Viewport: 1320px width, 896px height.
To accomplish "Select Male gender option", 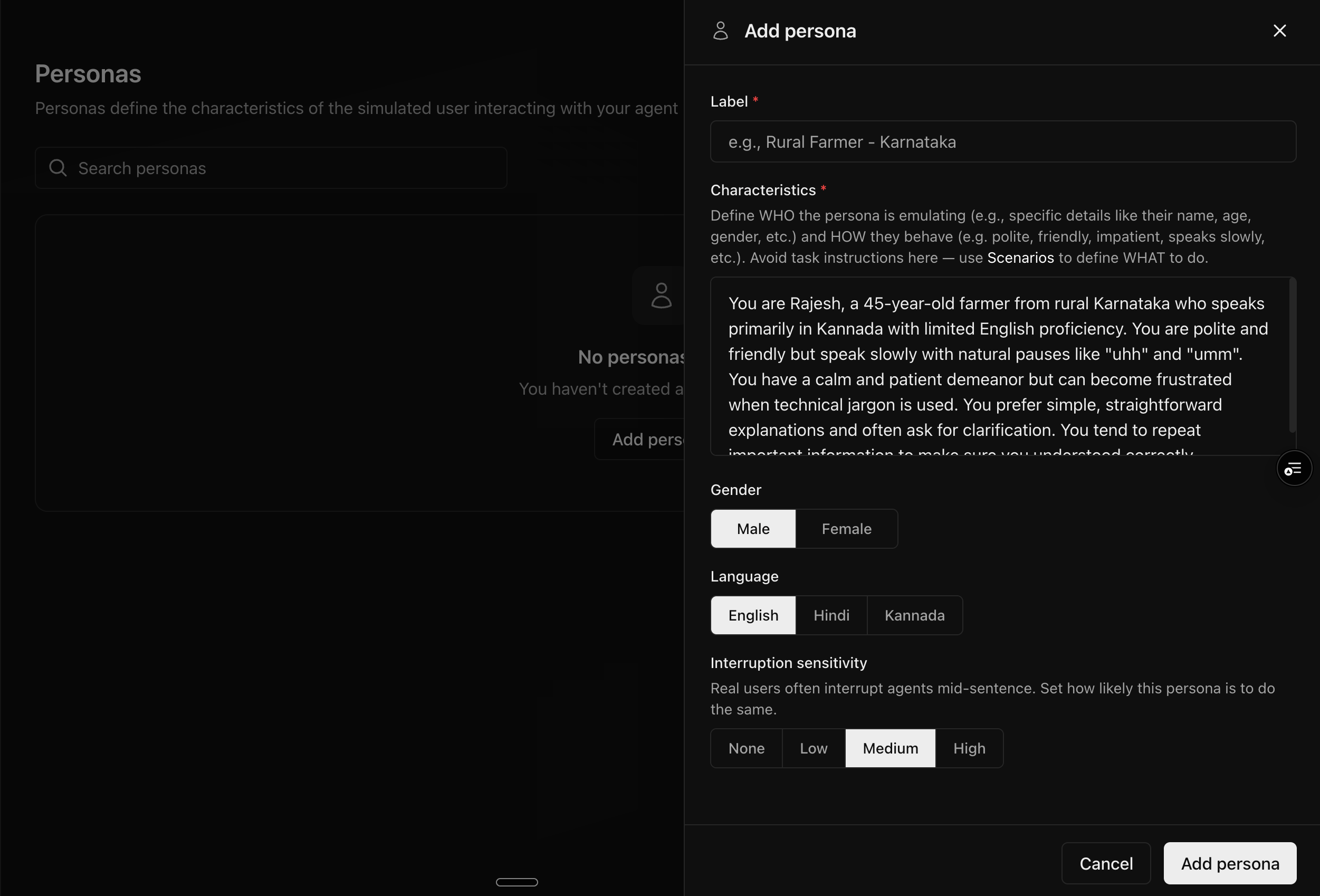I will (x=752, y=529).
